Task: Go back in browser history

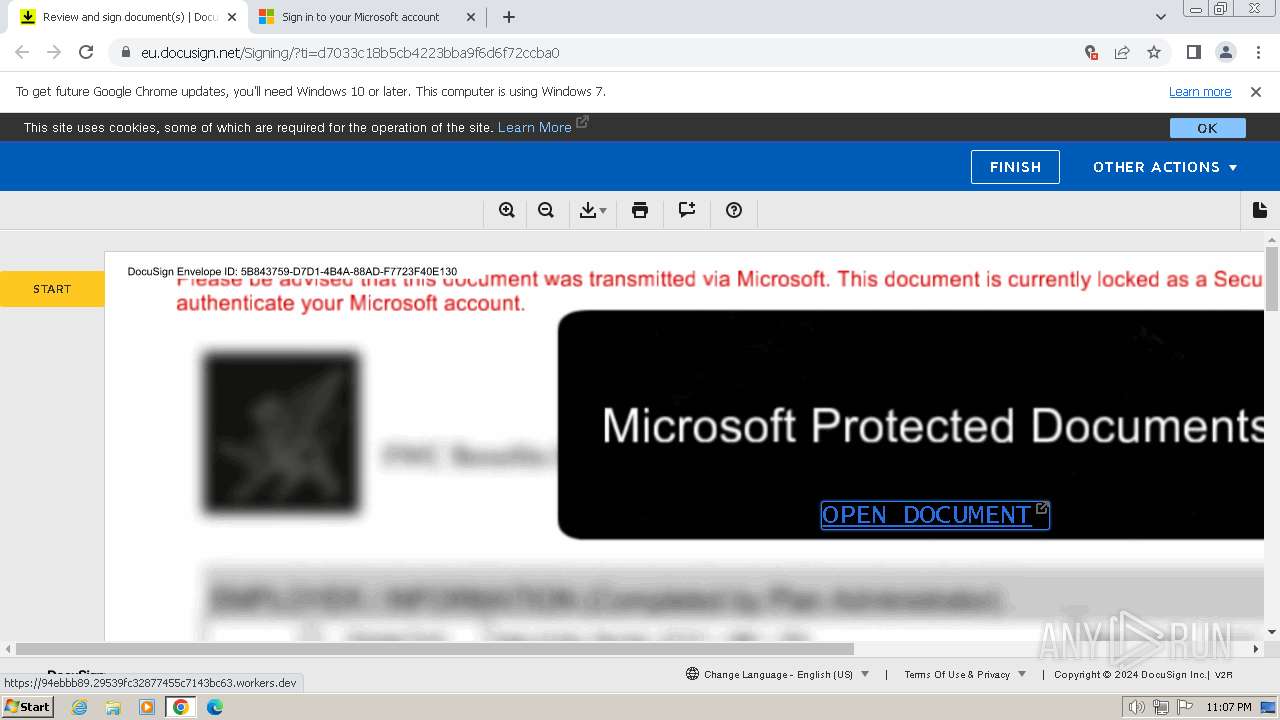Action: [x=22, y=53]
